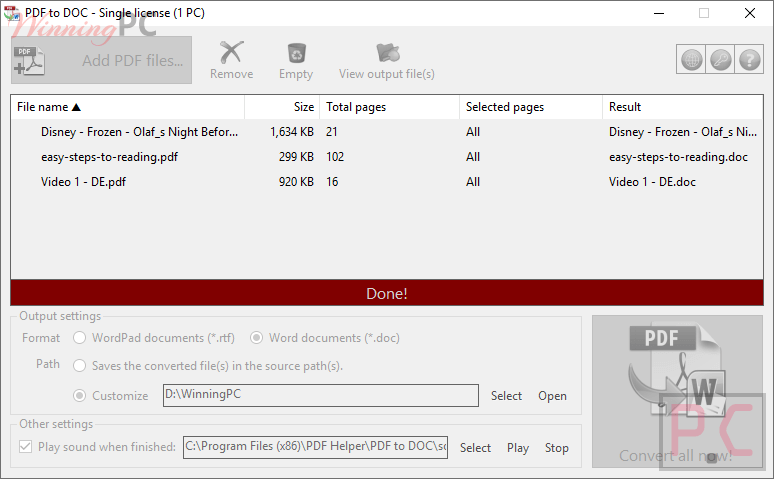
Task: Click the Done! progress bar
Action: (x=387, y=293)
